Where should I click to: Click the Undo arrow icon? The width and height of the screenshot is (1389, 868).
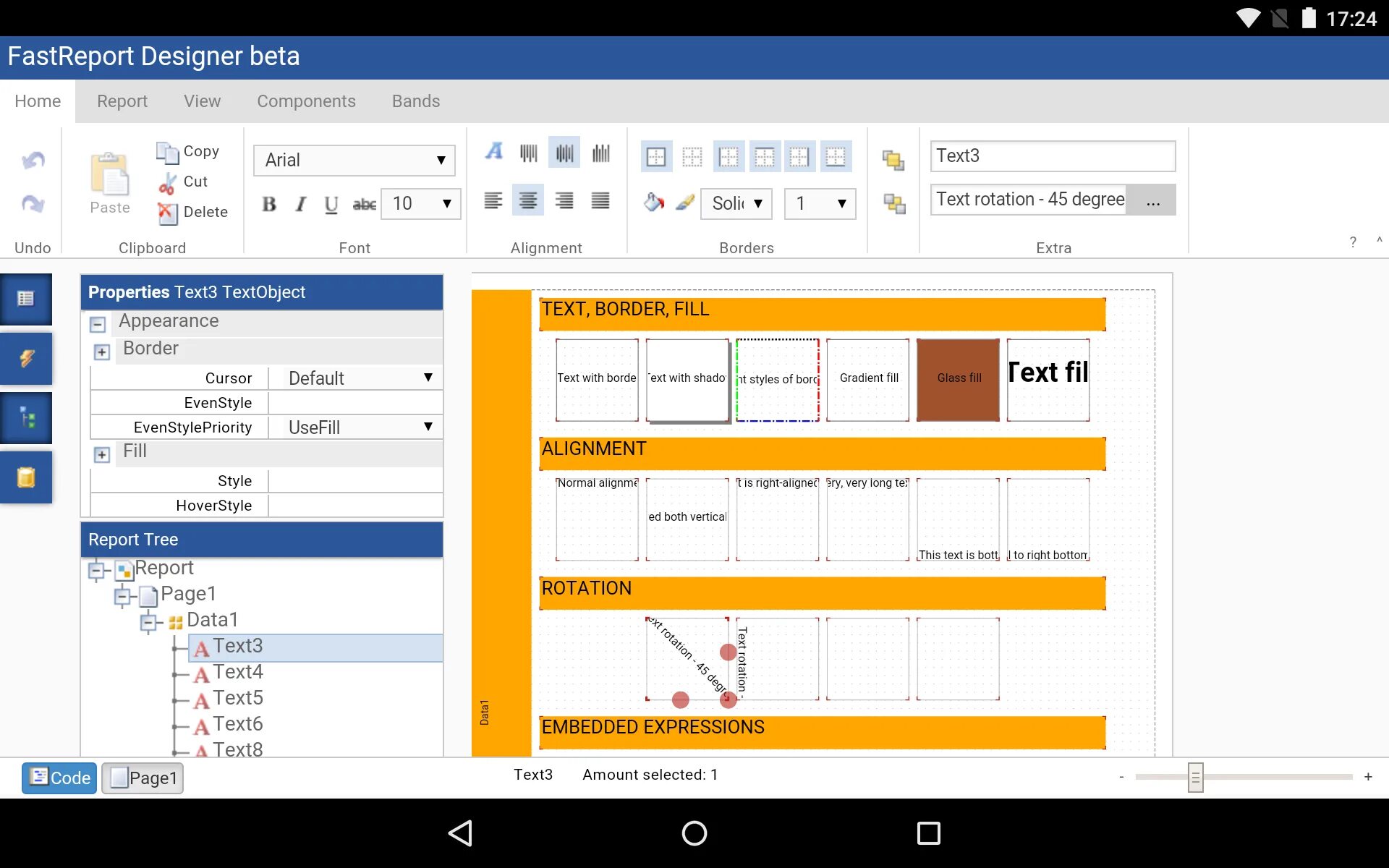pos(33,160)
